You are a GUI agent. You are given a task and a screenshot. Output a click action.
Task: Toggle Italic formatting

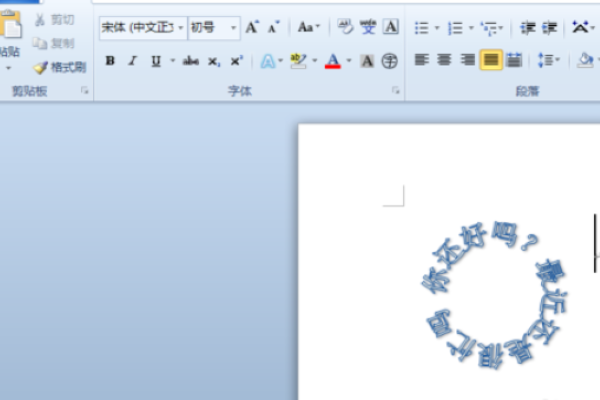133,60
